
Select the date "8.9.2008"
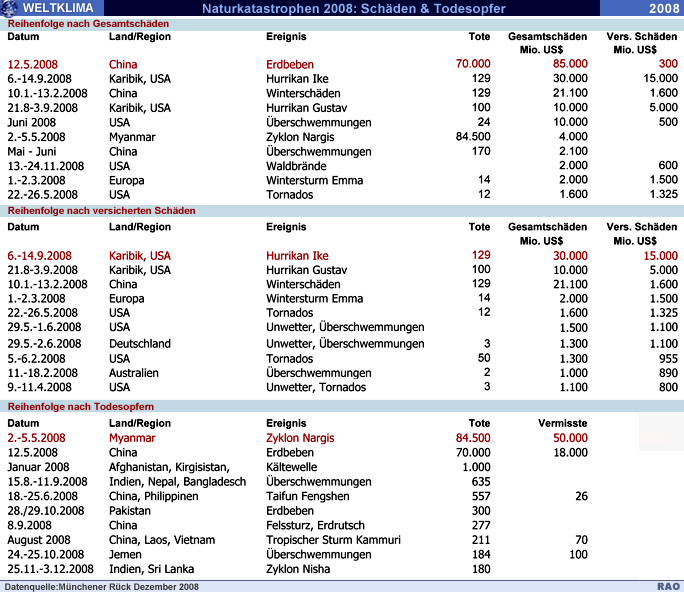point(29,525)
